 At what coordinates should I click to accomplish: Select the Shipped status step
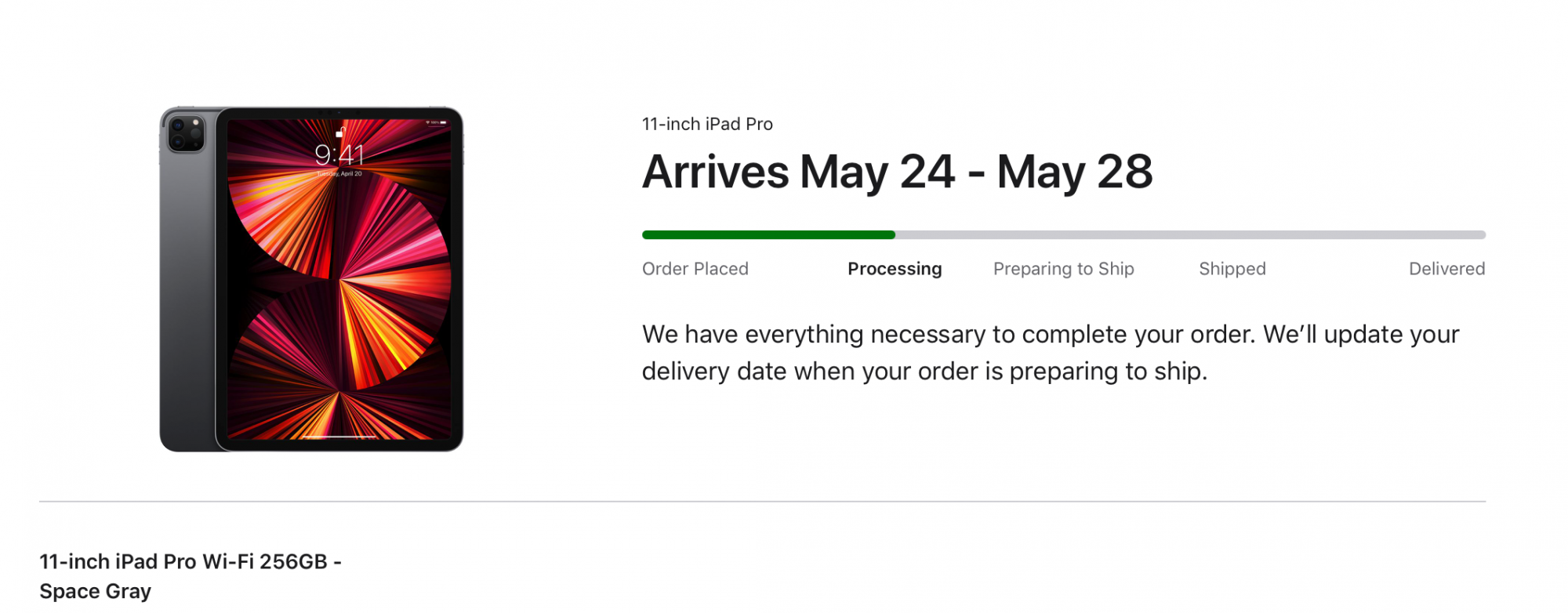coord(1232,269)
